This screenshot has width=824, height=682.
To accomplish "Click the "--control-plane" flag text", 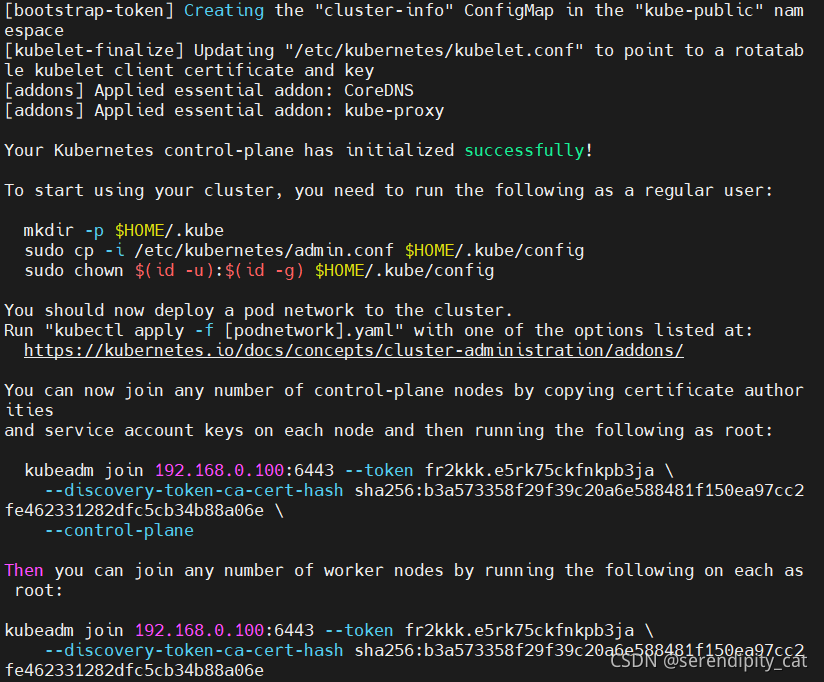I will click(x=119, y=531).
